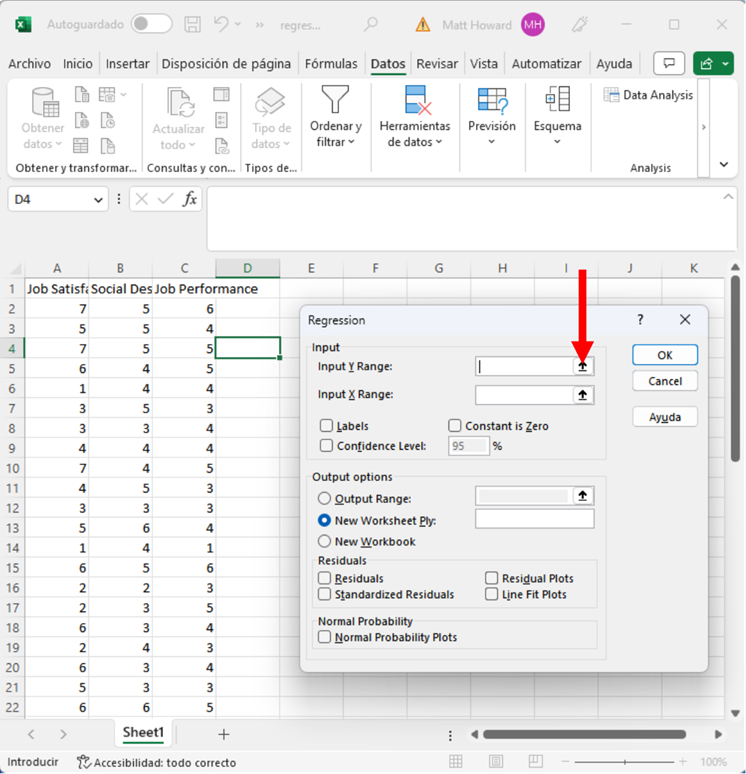
Task: Click the Input Y Range collapse selector icon
Action: point(583,367)
